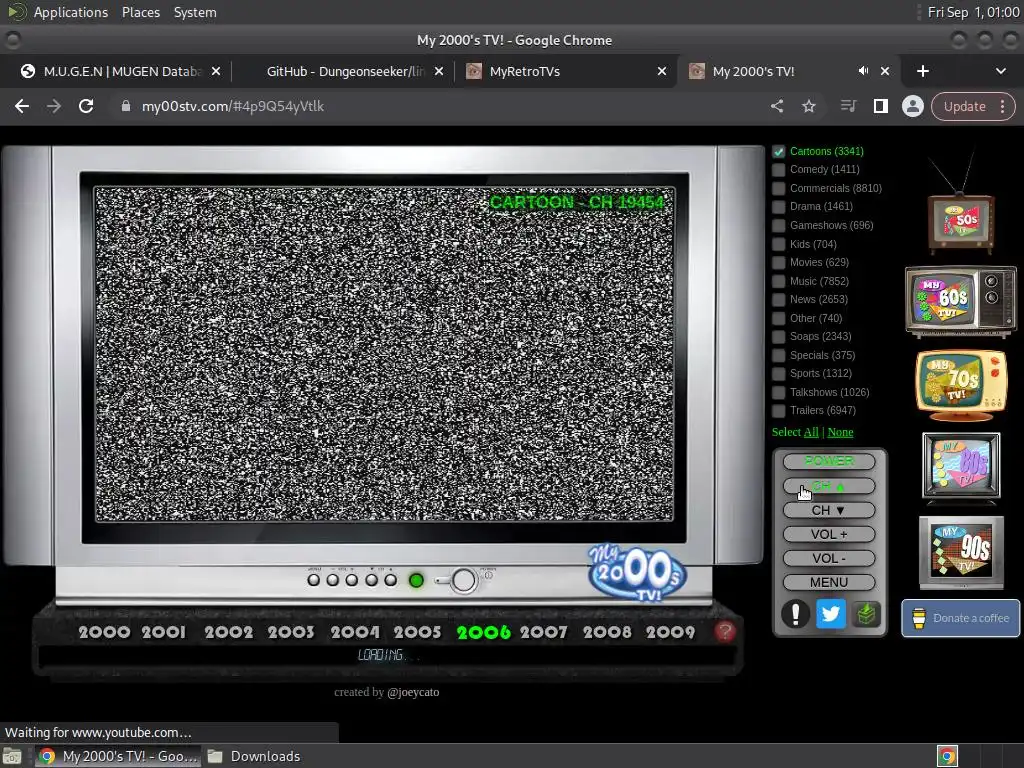Click the My 2000s TV logo badge
1024x768 pixels.
[637, 572]
